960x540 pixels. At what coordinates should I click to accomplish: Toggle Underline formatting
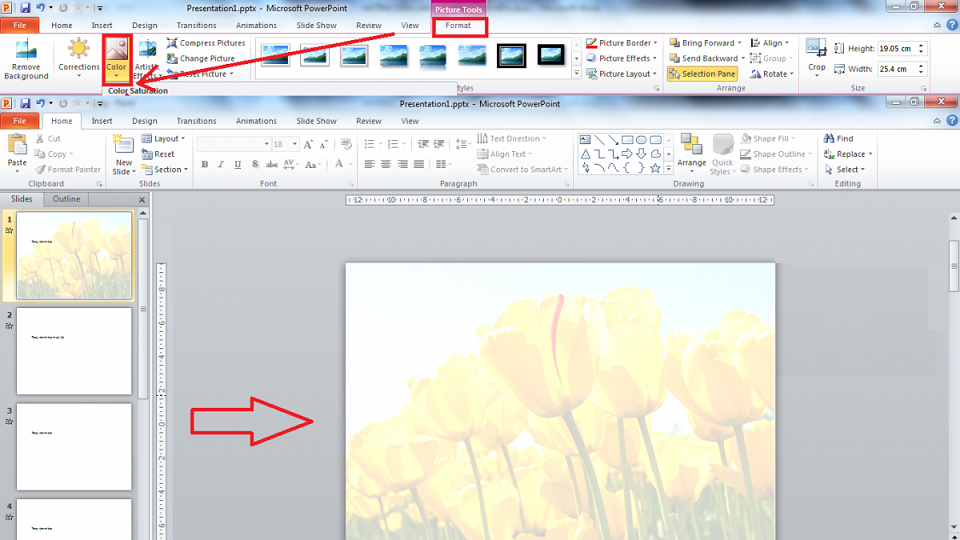(238, 164)
